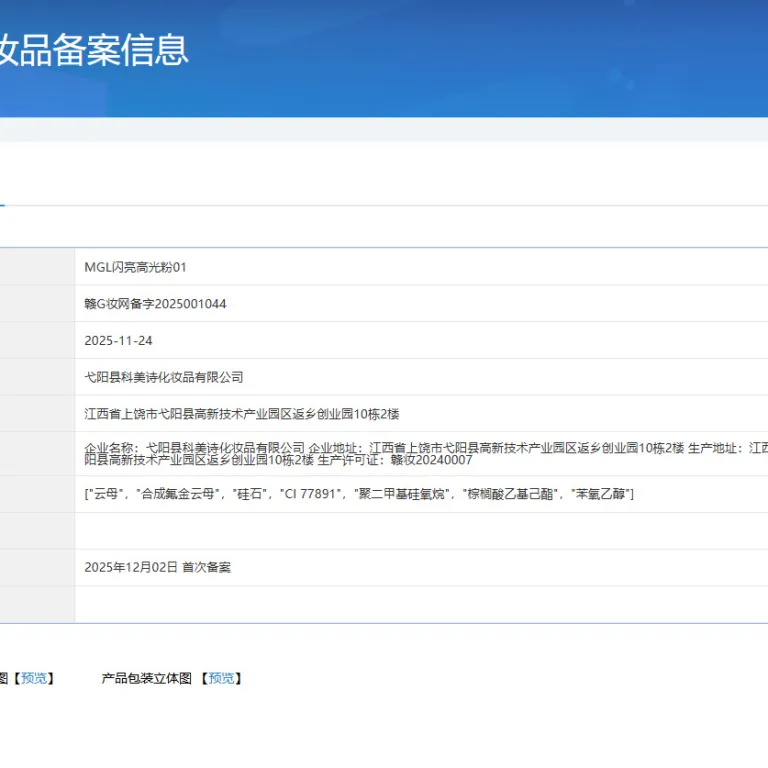The height and width of the screenshot is (768, 768).
Task: Select product name text MGL闪亮高光粉01
Action: click(x=135, y=267)
